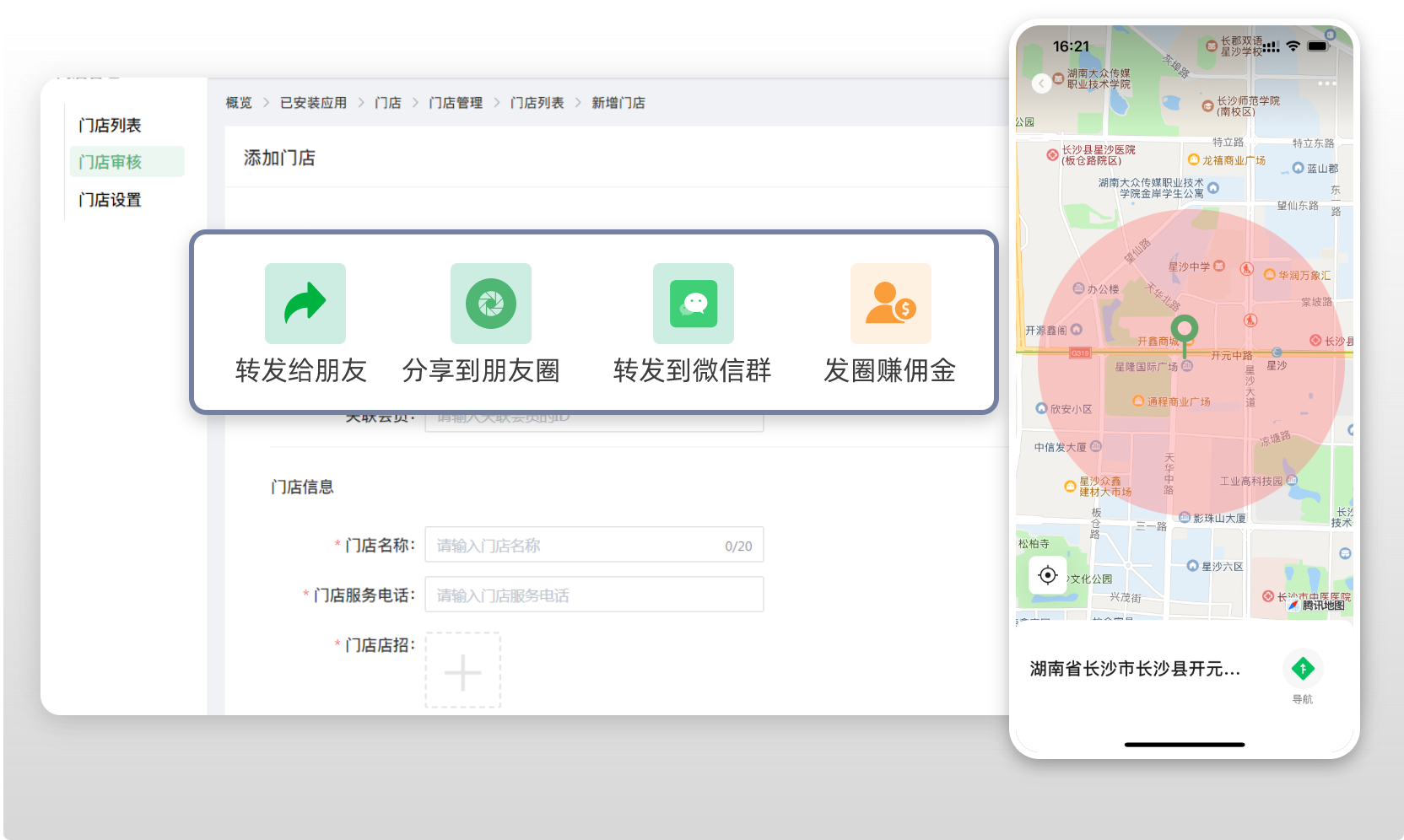Select the forward to WeChat group icon
The image size is (1404, 840).
[693, 304]
